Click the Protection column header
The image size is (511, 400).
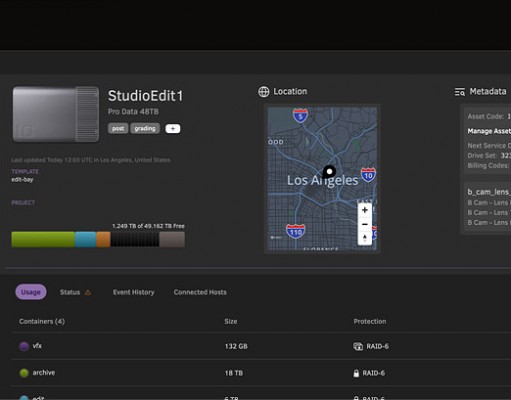(370, 321)
